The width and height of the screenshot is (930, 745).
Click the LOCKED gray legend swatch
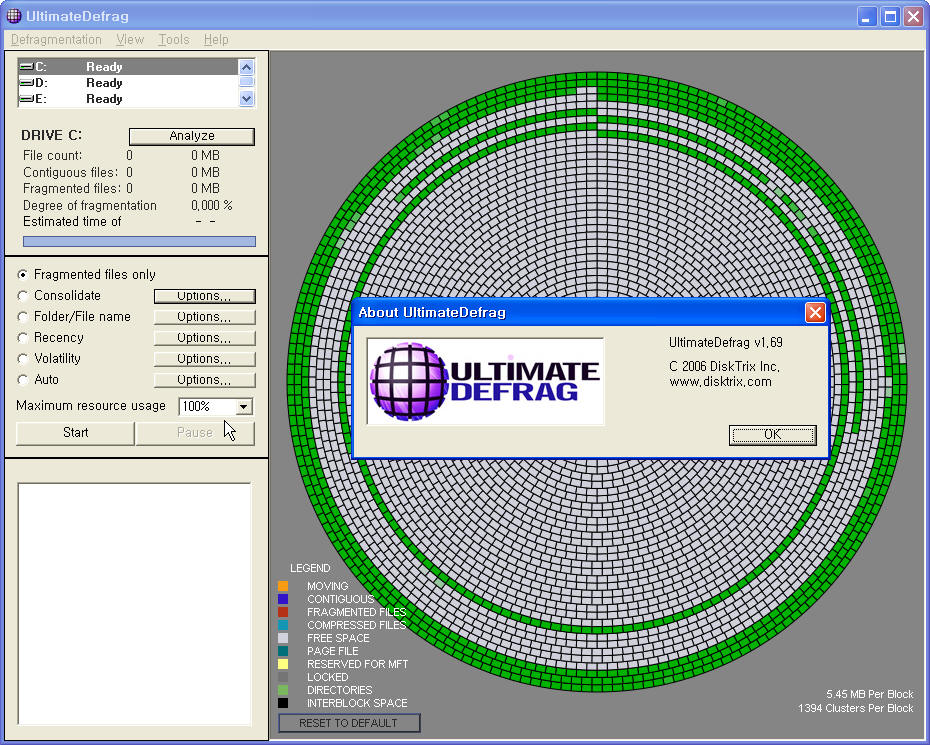pos(283,677)
